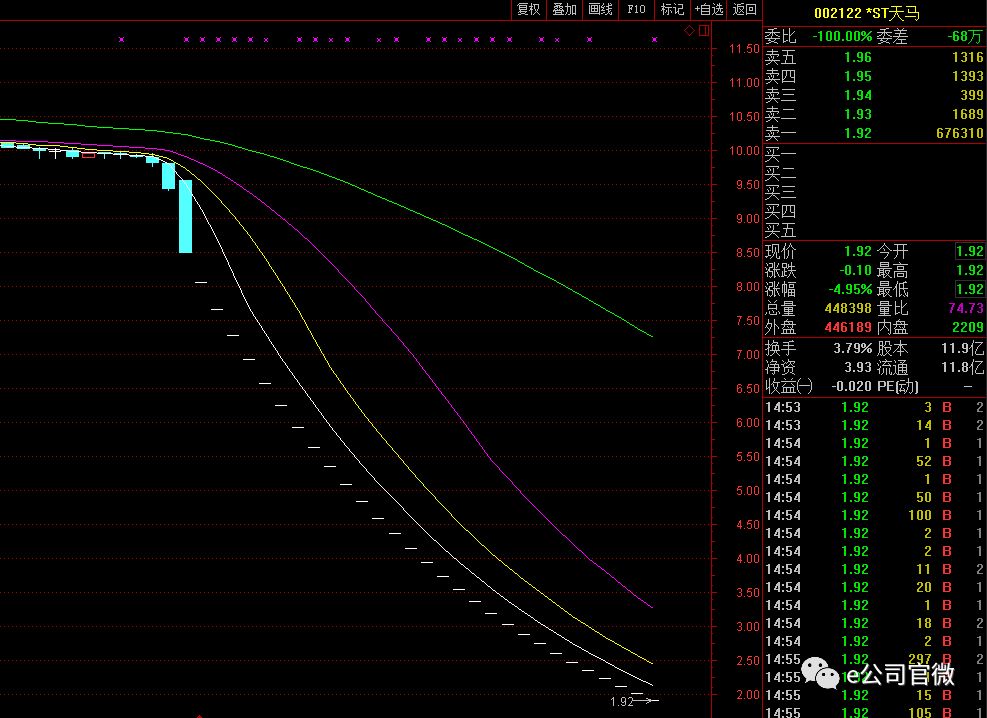Select the 卖四 row at 1.95
This screenshot has height=718, width=987.
pos(874,76)
